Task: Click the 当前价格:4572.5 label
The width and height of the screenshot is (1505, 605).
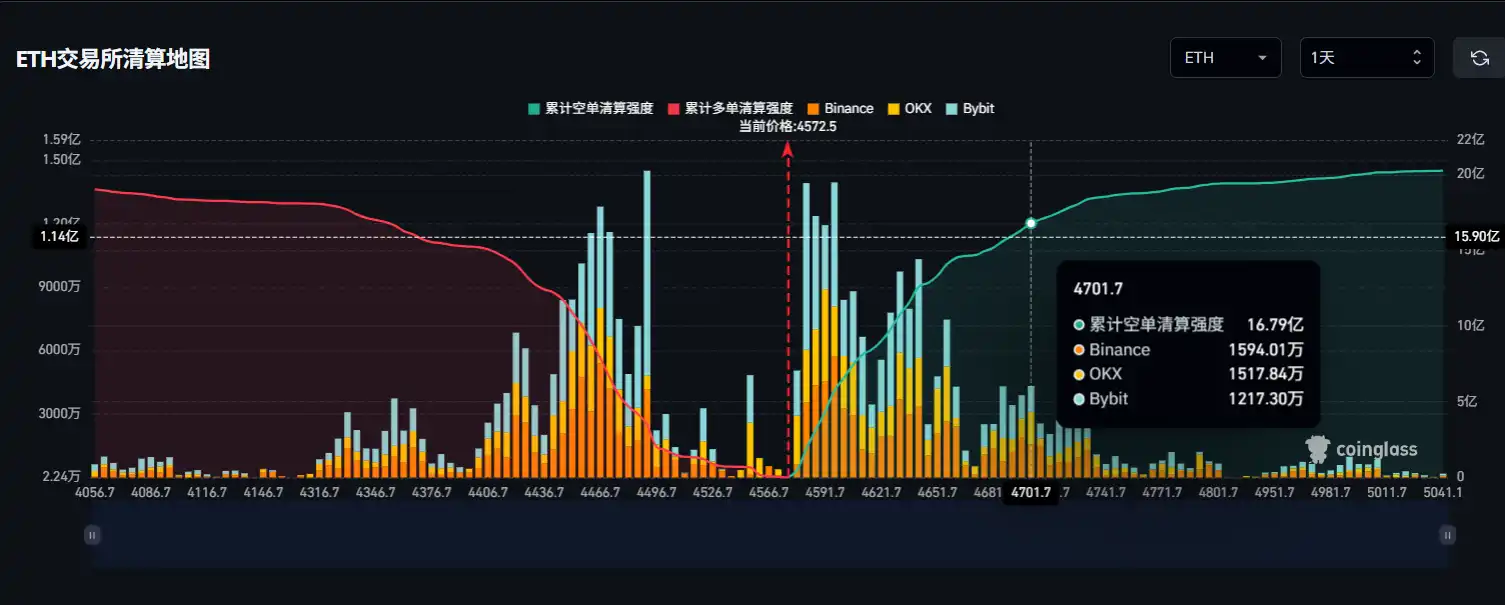Action: (787, 126)
